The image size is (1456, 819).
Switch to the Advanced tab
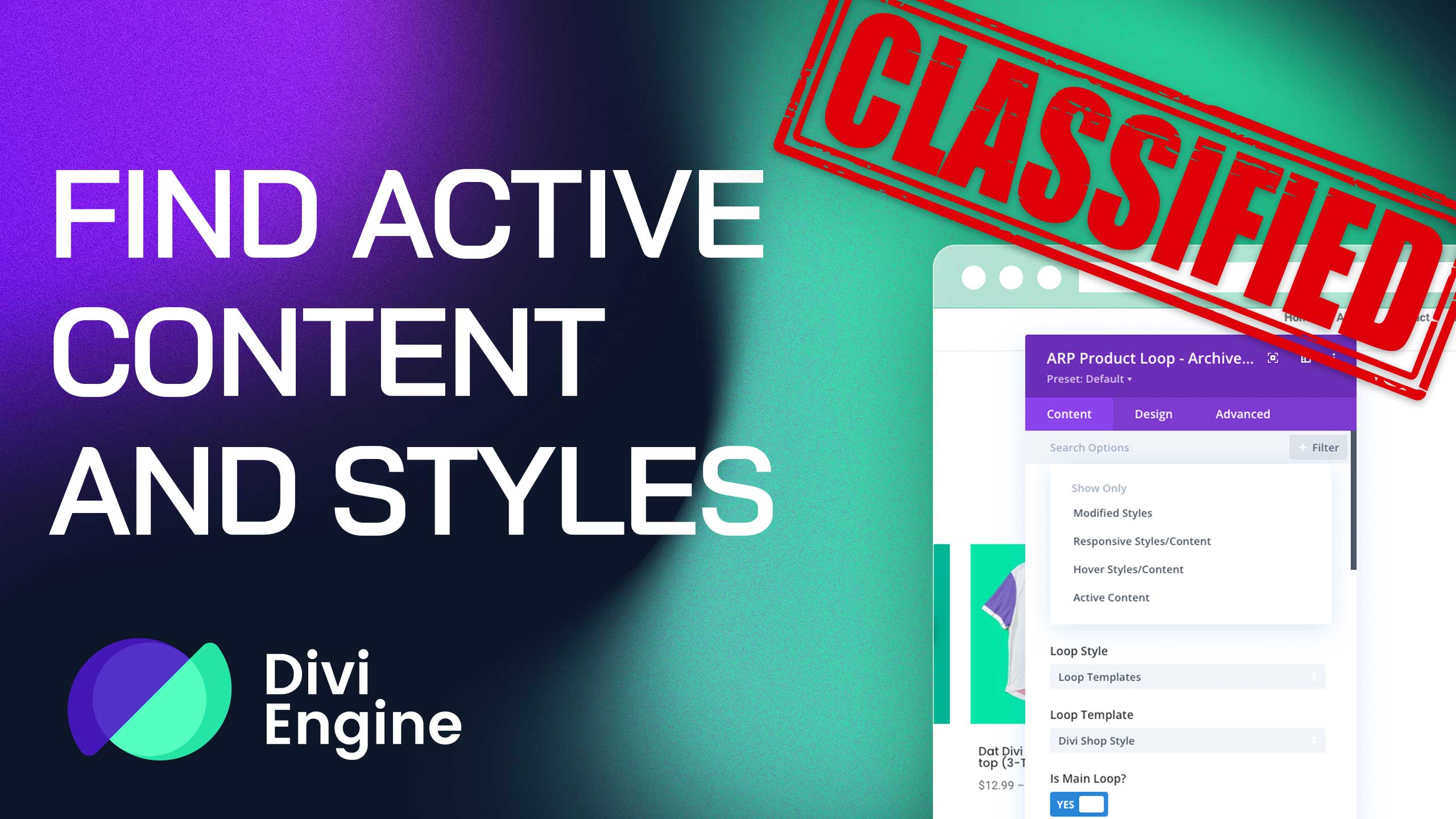(1243, 413)
